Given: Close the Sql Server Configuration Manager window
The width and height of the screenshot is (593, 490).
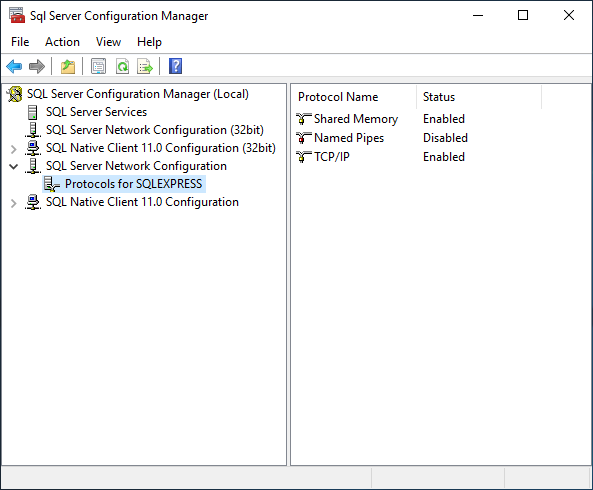Looking at the screenshot, I should point(568,16).
